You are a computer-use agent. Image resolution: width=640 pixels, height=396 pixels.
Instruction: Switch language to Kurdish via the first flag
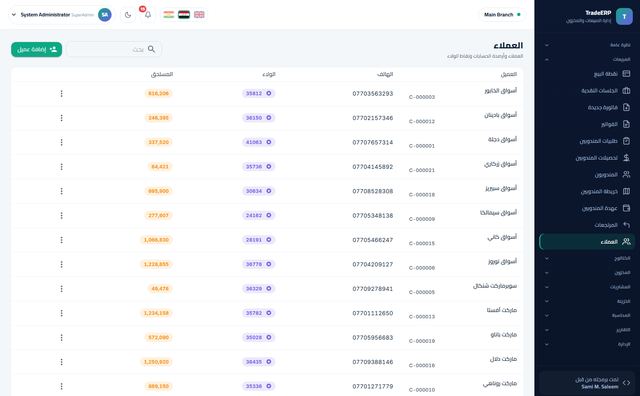169,15
